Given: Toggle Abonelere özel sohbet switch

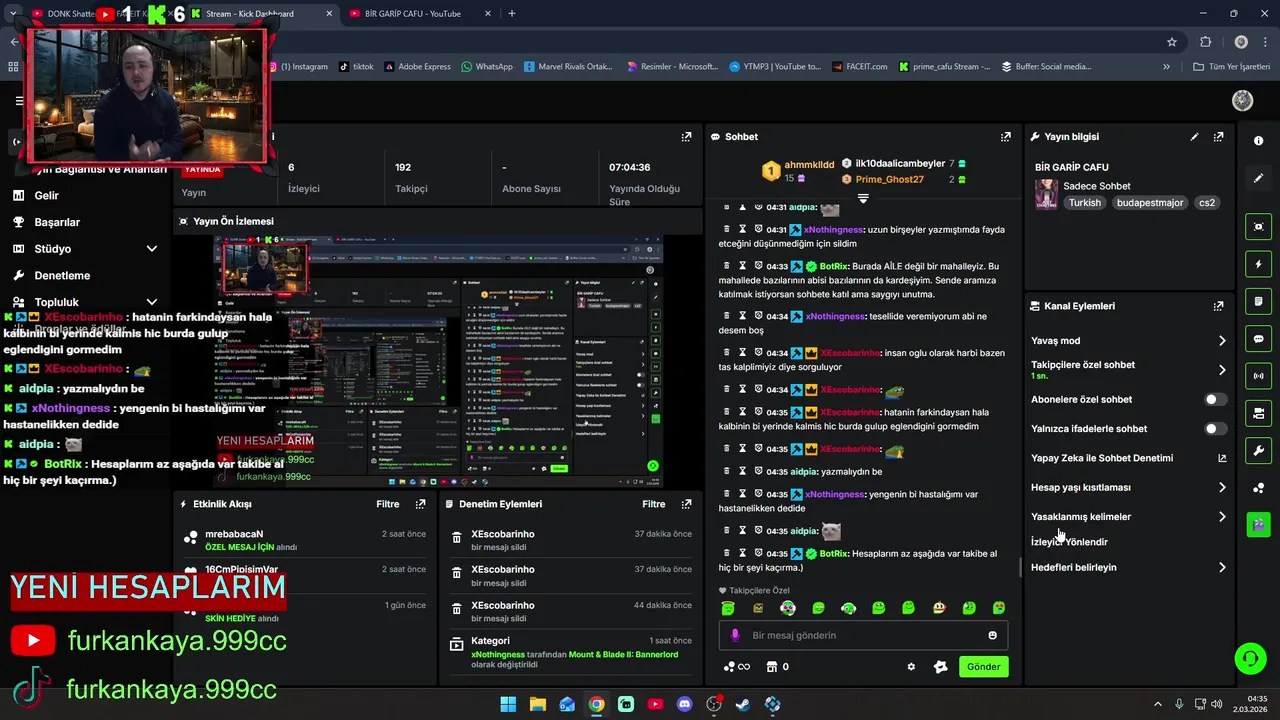Looking at the screenshot, I should pyautogui.click(x=1215, y=399).
